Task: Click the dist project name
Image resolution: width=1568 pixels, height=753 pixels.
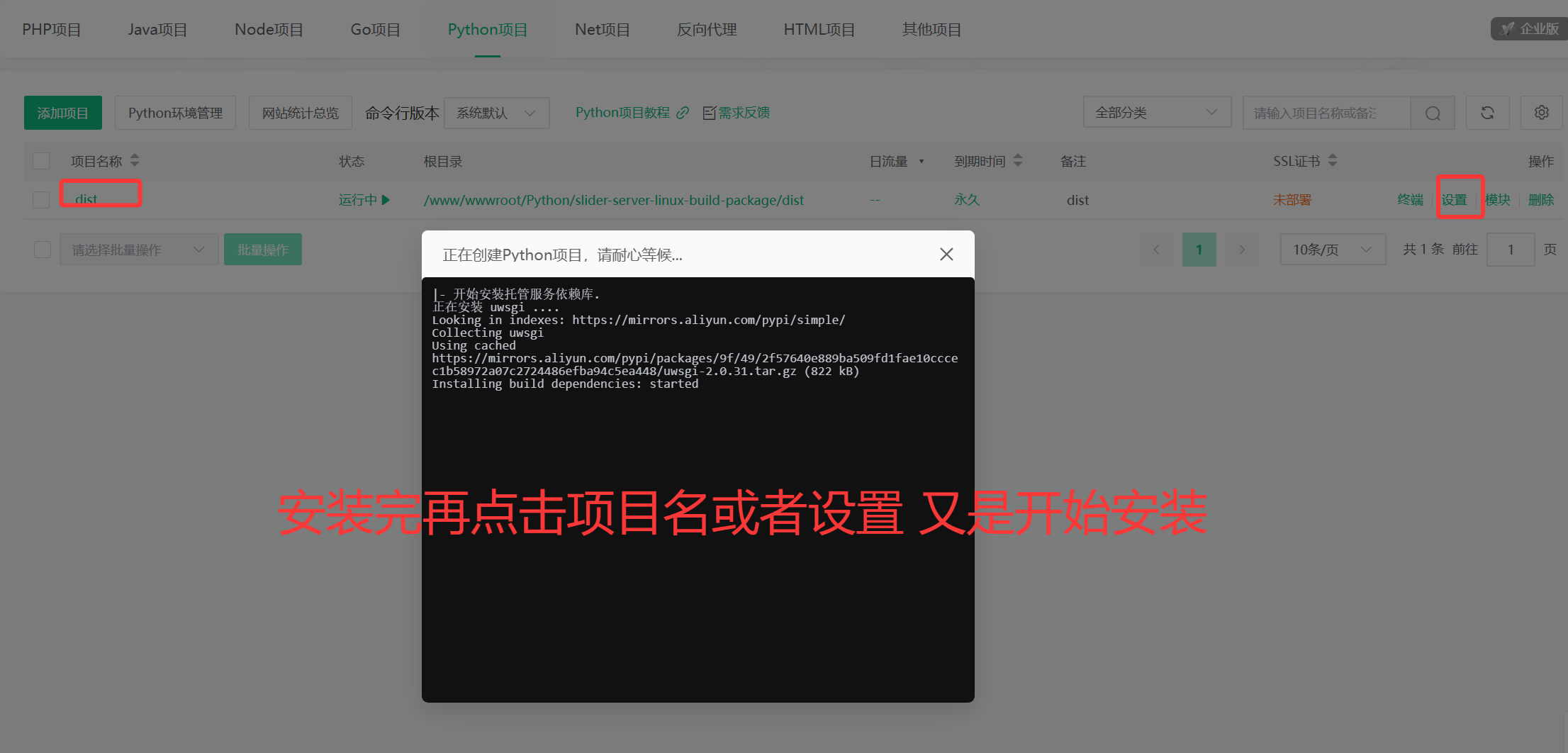Action: pyautogui.click(x=86, y=200)
